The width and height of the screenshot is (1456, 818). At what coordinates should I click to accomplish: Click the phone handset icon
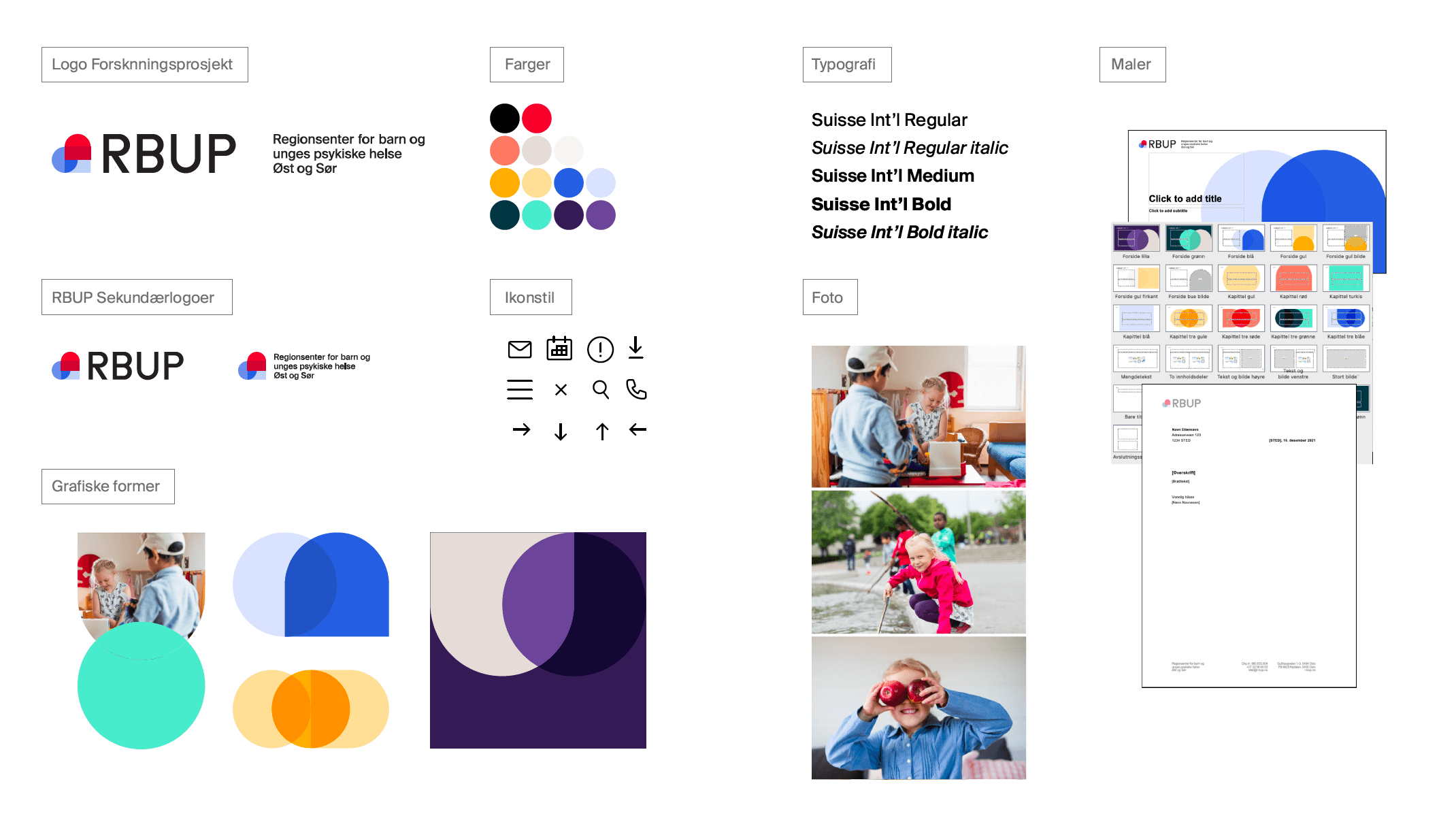click(636, 389)
